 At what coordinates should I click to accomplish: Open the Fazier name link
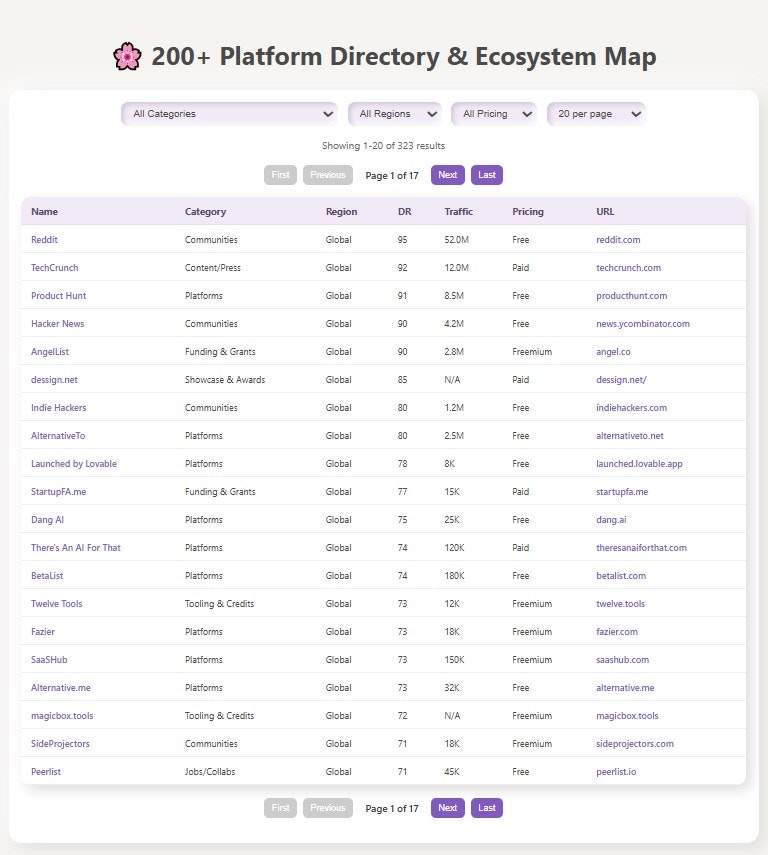[43, 632]
